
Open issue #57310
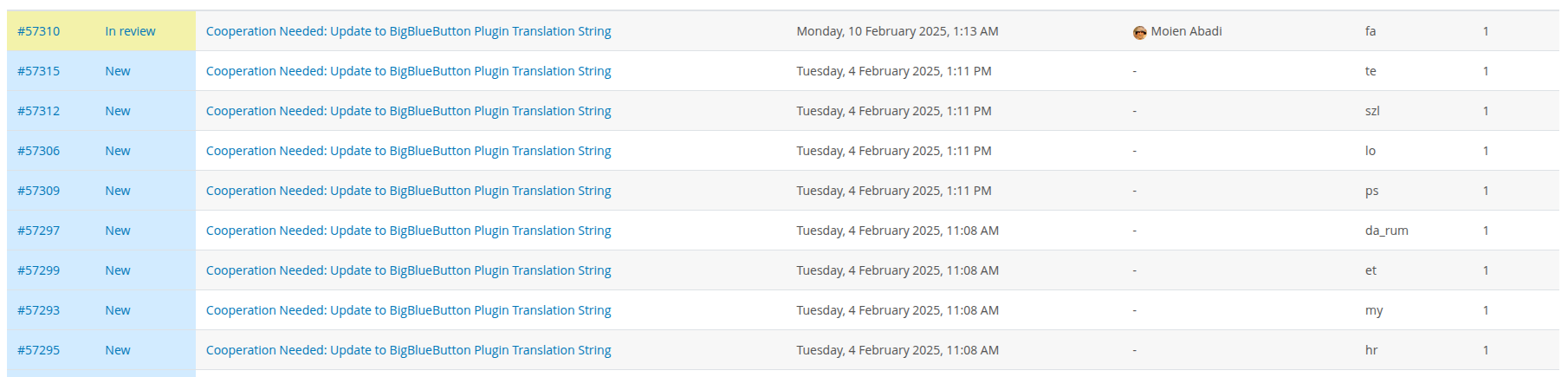click(39, 31)
